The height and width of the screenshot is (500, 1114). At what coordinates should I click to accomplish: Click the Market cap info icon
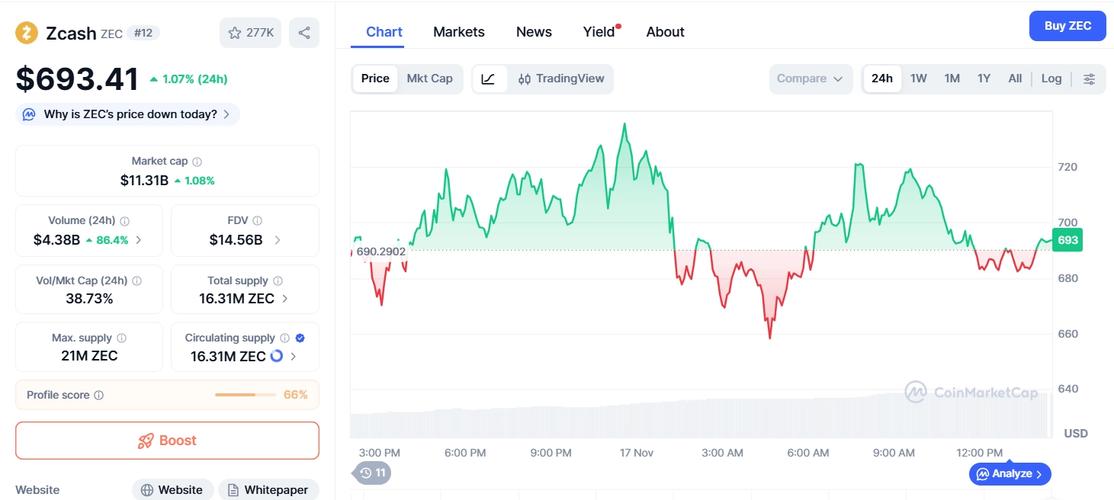[197, 162]
